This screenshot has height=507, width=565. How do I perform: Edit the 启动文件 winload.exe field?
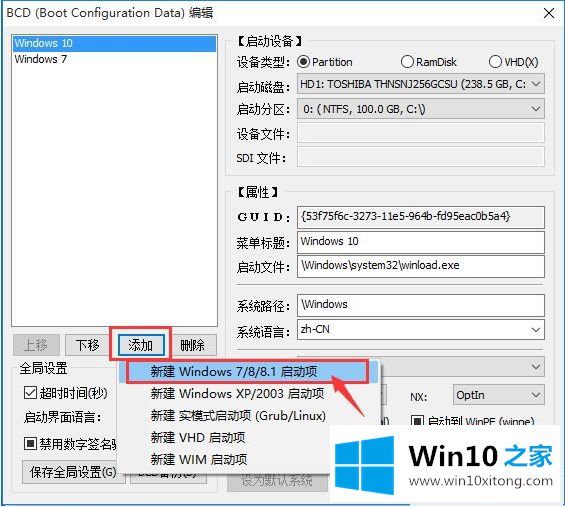pos(421,266)
